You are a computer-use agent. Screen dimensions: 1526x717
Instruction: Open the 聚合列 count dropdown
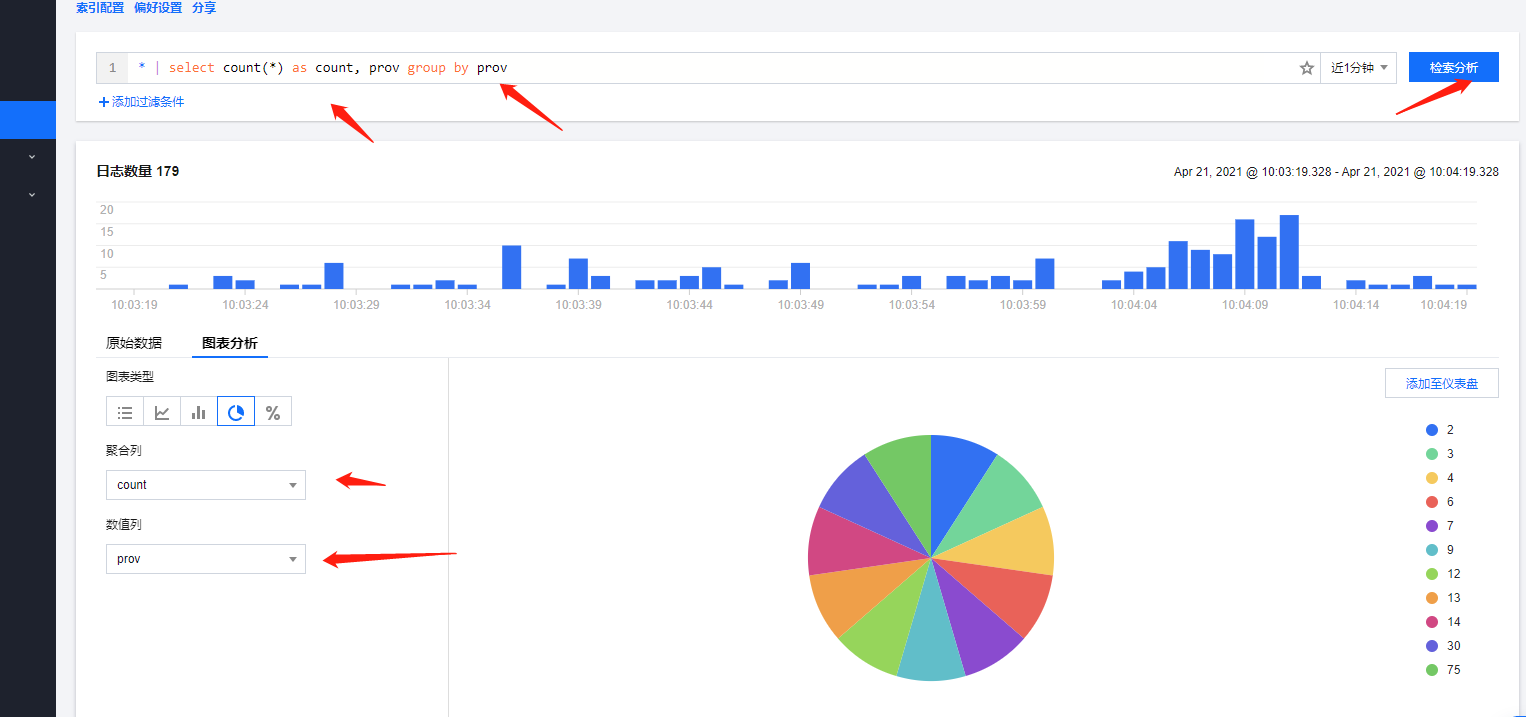click(206, 485)
